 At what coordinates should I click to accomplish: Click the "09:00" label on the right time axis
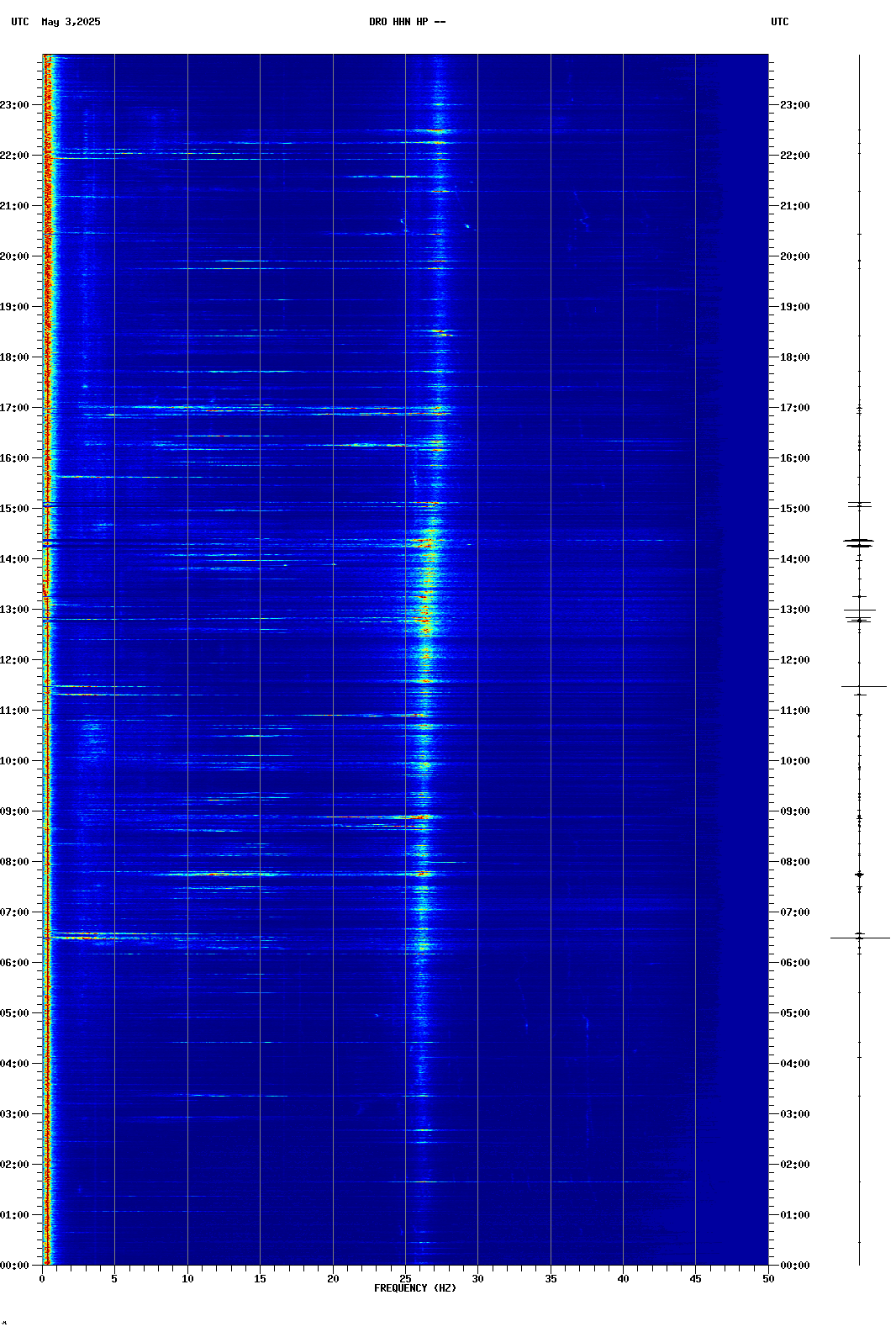click(x=795, y=811)
